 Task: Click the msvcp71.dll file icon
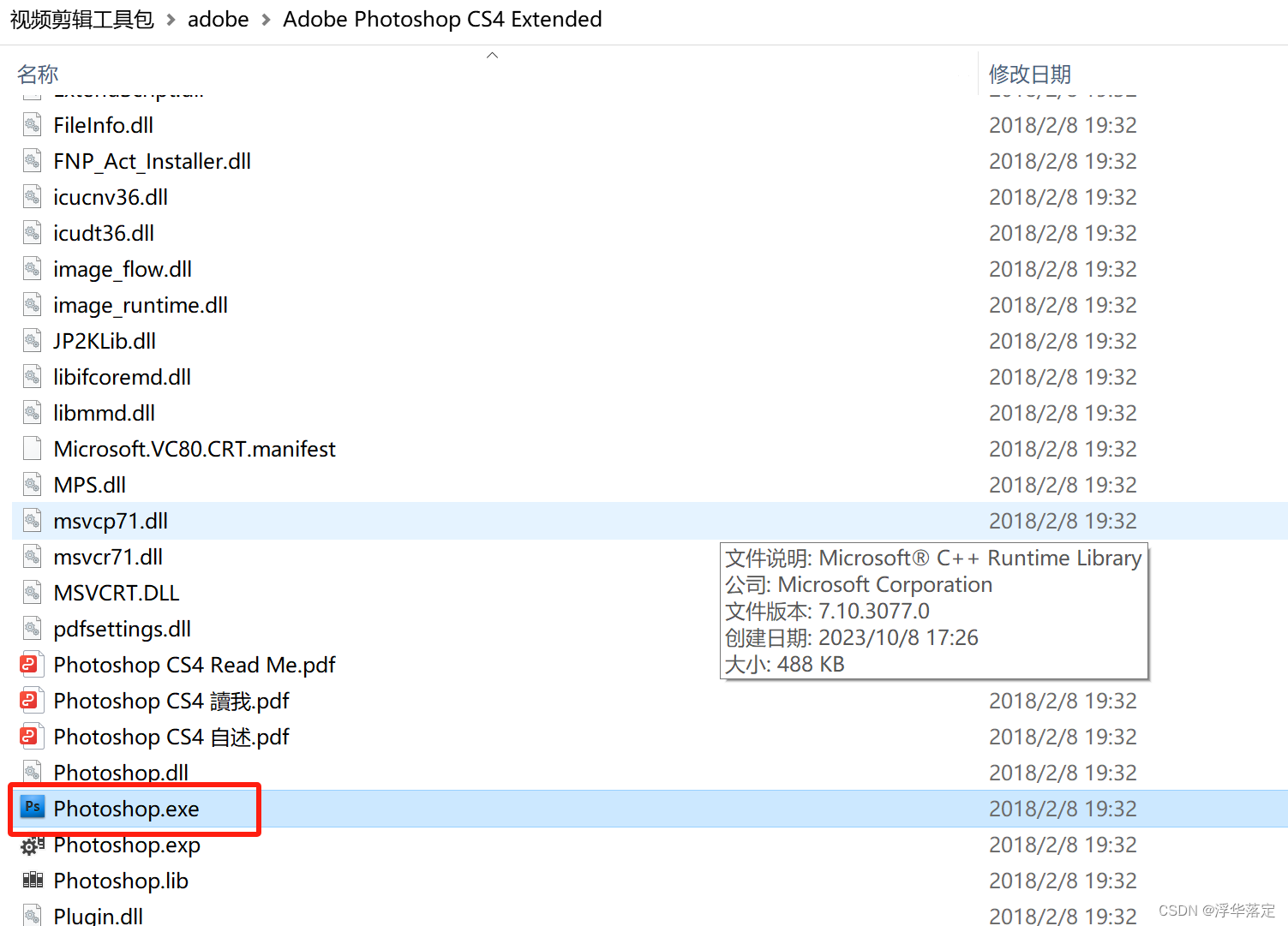click(32, 521)
